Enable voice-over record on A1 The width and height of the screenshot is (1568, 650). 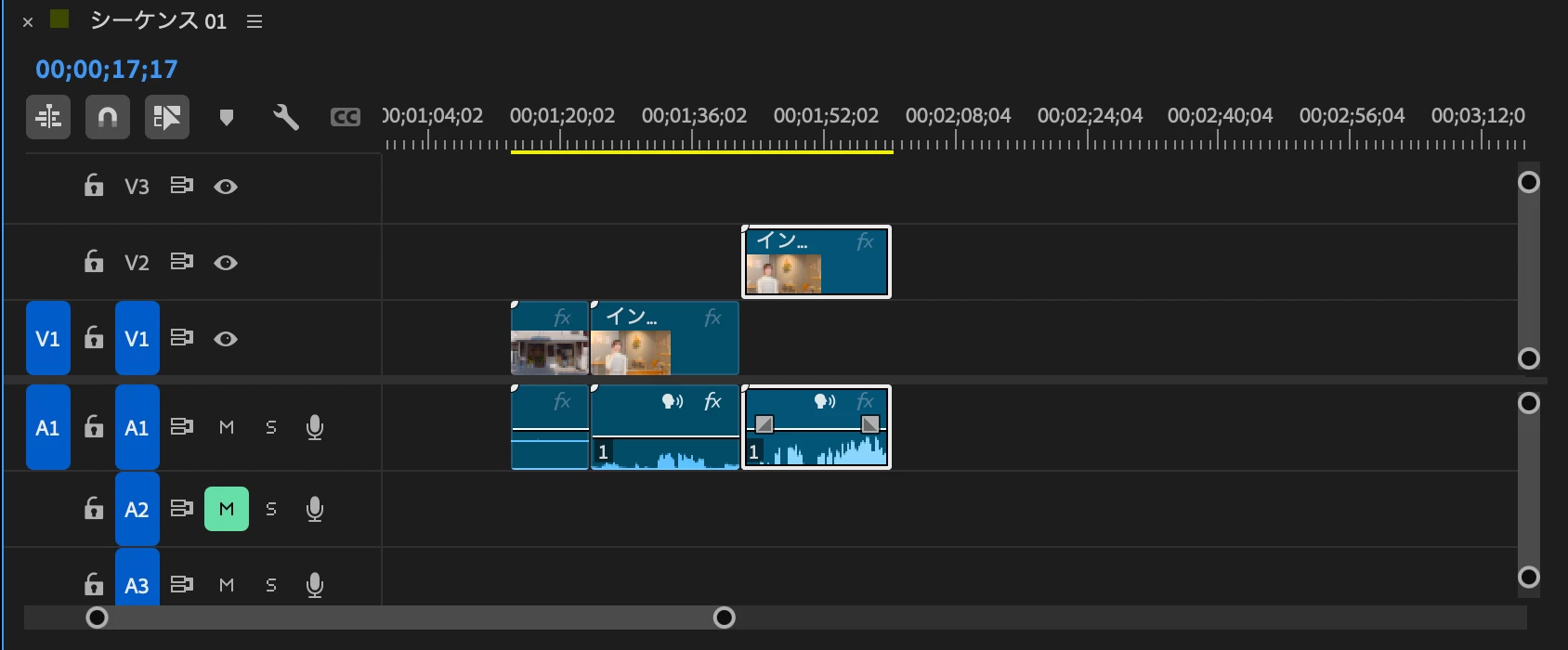pyautogui.click(x=315, y=427)
